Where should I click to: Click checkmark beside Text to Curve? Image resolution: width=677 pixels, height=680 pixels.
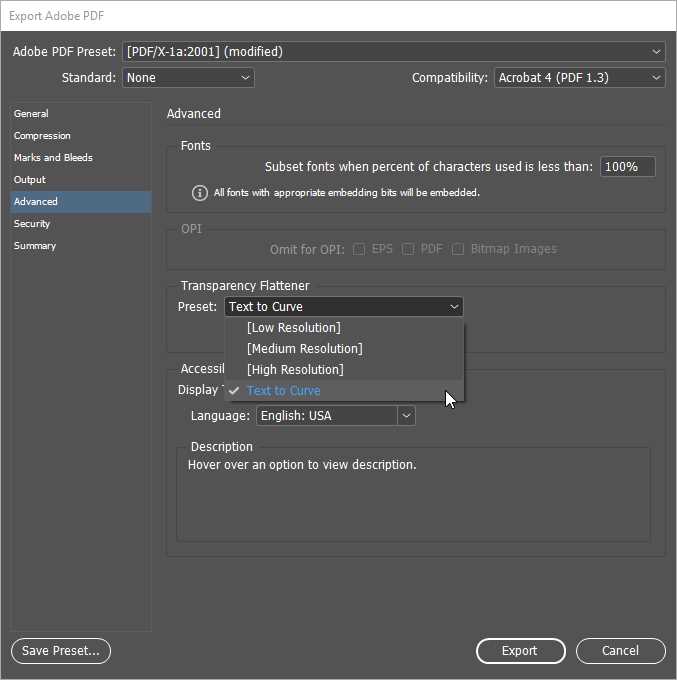pyautogui.click(x=233, y=391)
